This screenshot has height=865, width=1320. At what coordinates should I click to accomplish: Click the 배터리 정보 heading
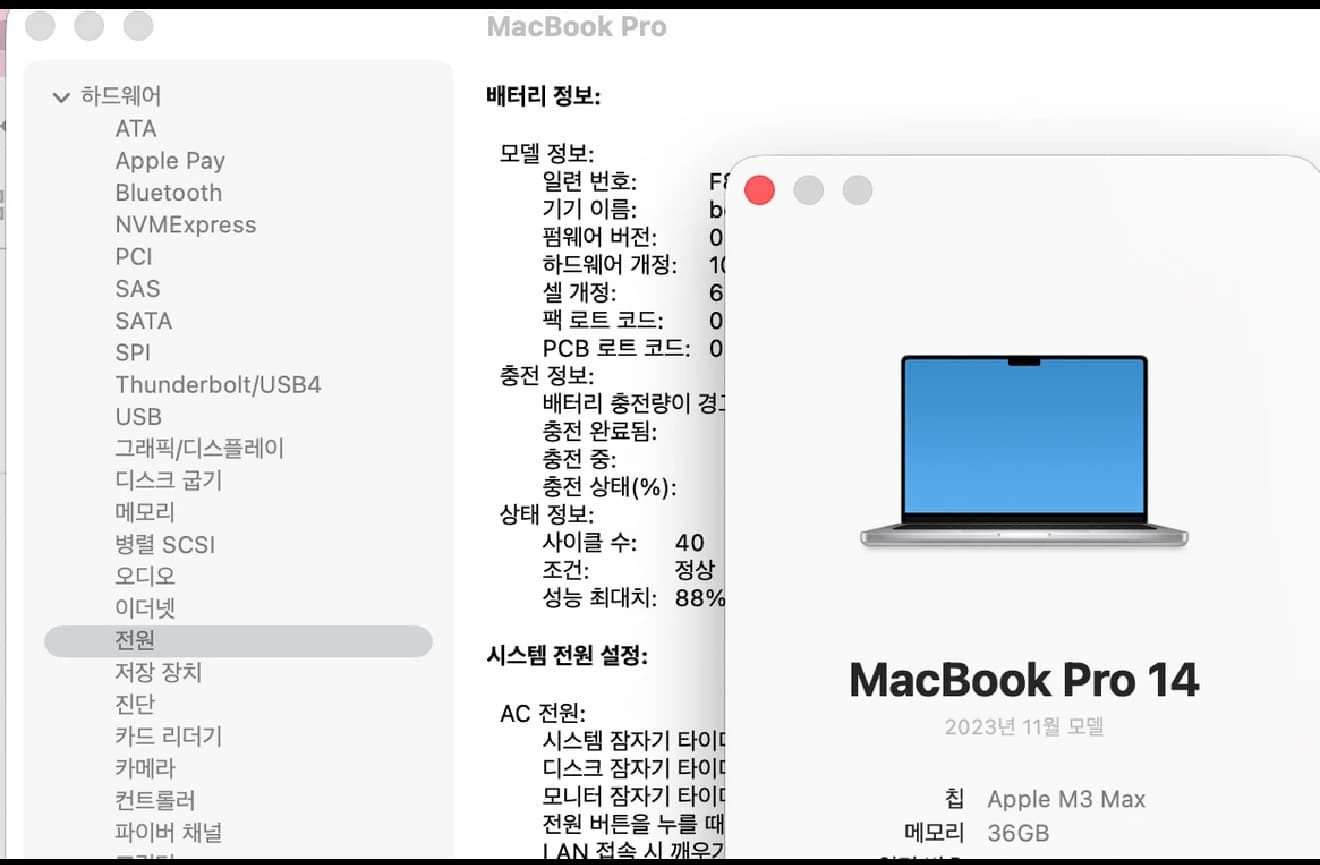(543, 97)
